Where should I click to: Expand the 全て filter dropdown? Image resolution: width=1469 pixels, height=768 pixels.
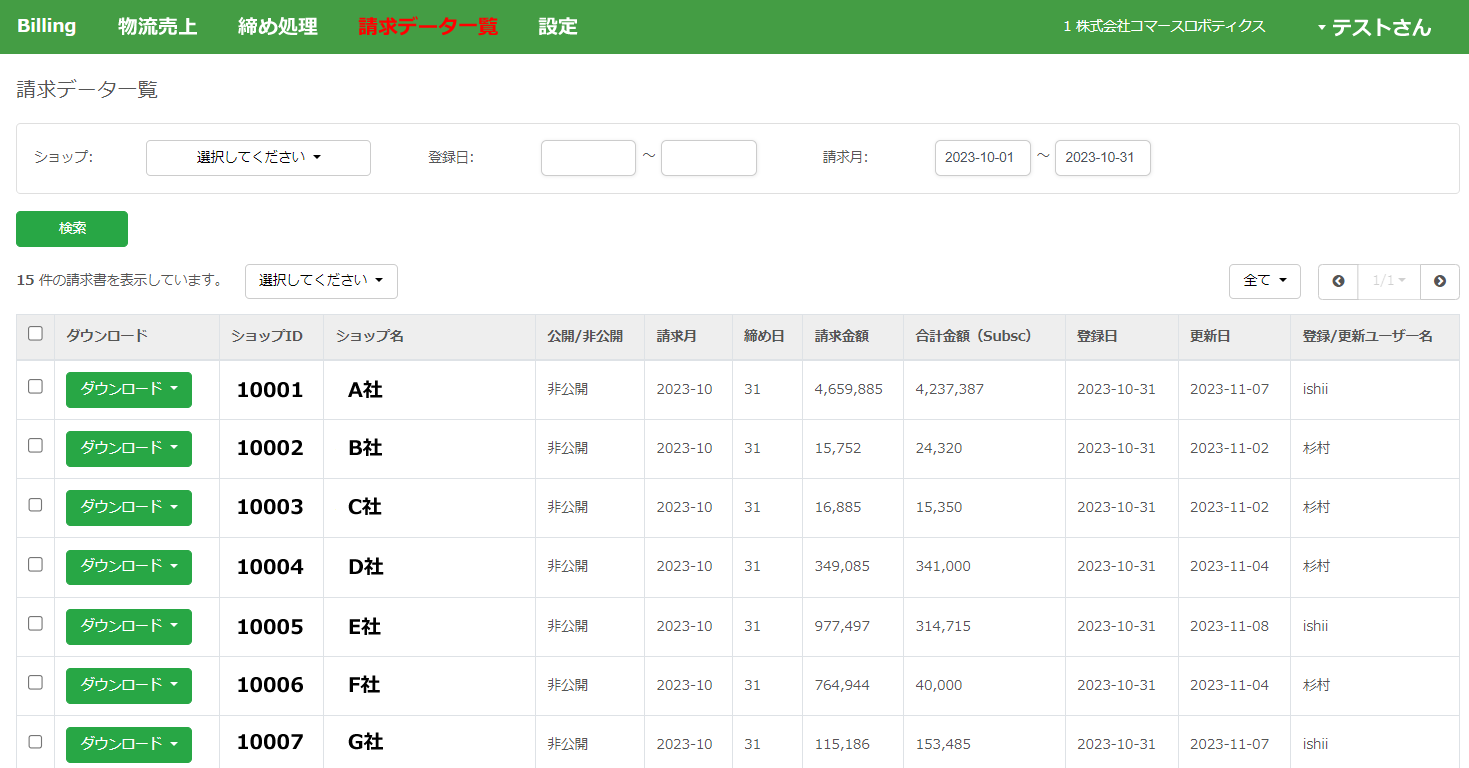point(1264,281)
